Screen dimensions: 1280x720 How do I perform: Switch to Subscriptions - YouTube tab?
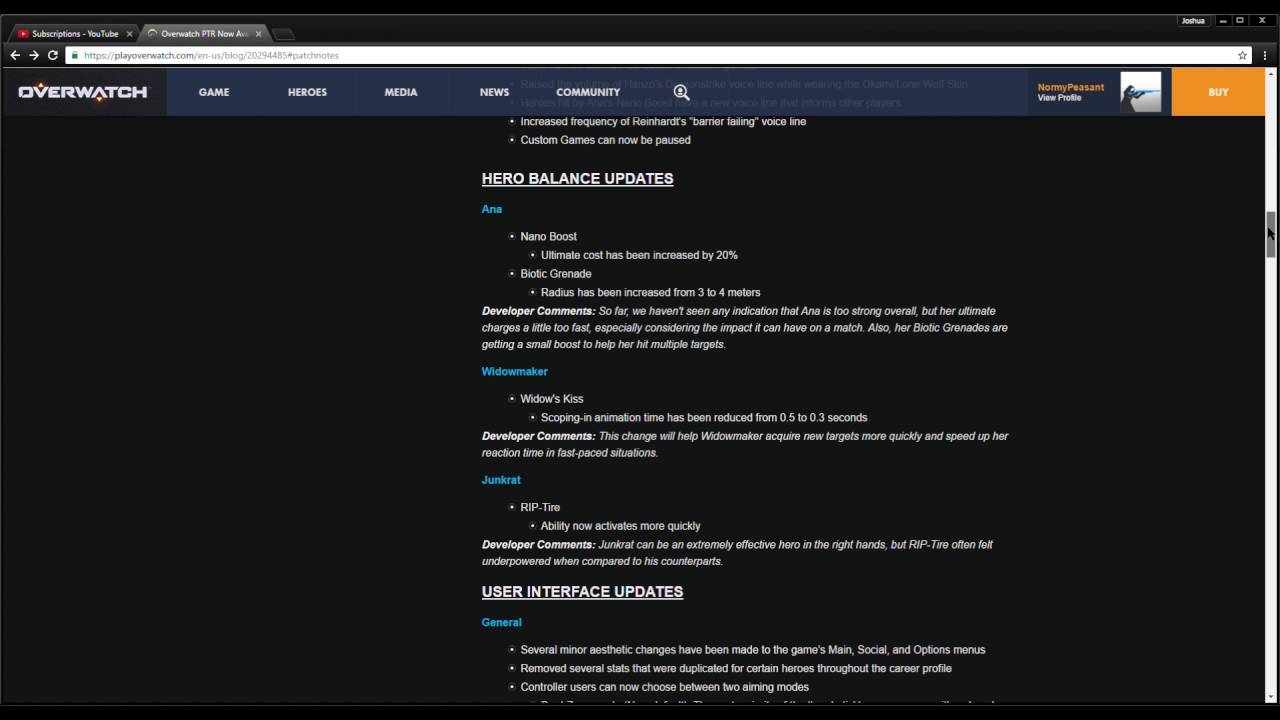(x=73, y=34)
